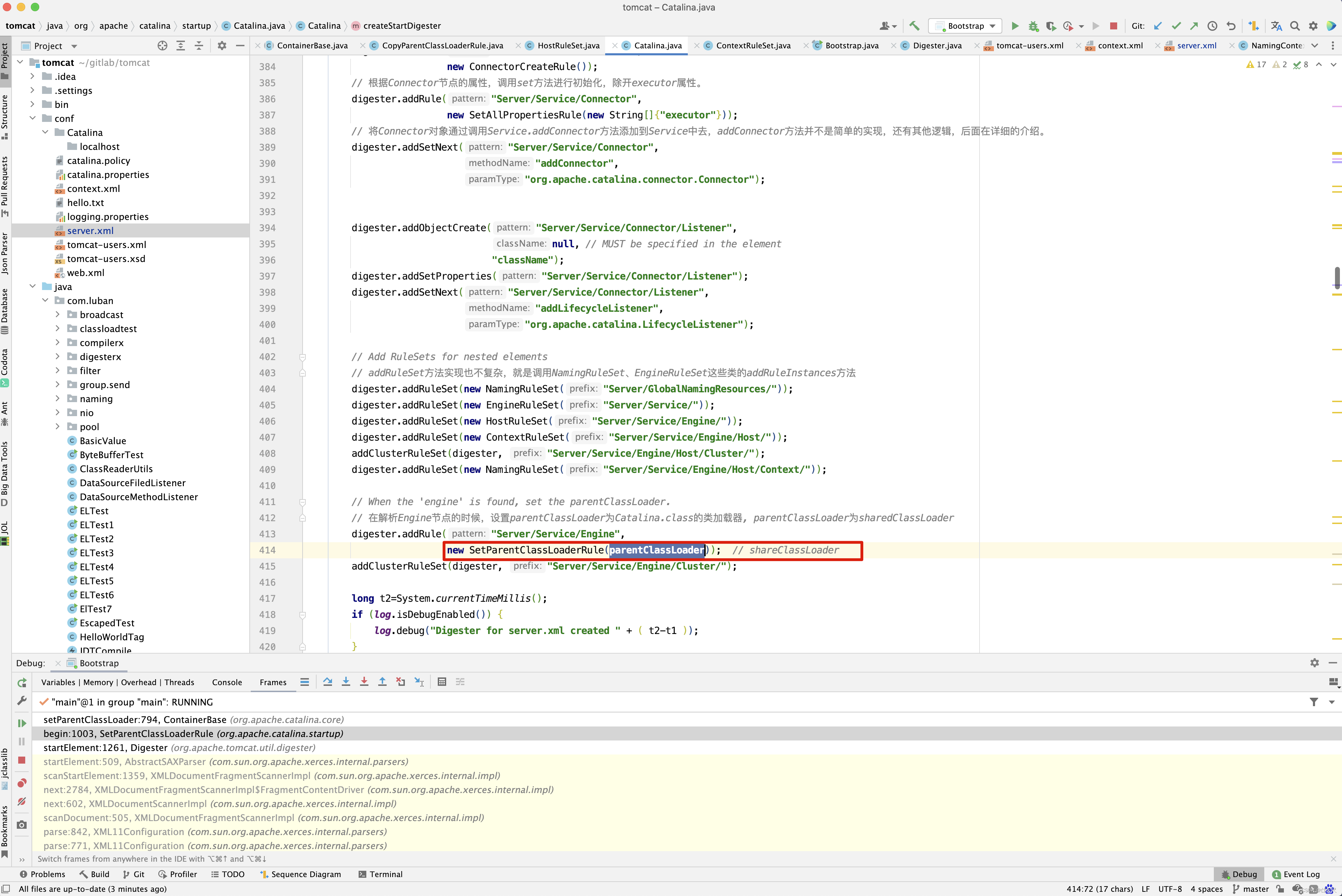The width and height of the screenshot is (1342, 896).
Task: Click the Step Out debugger icon
Action: coord(382,682)
